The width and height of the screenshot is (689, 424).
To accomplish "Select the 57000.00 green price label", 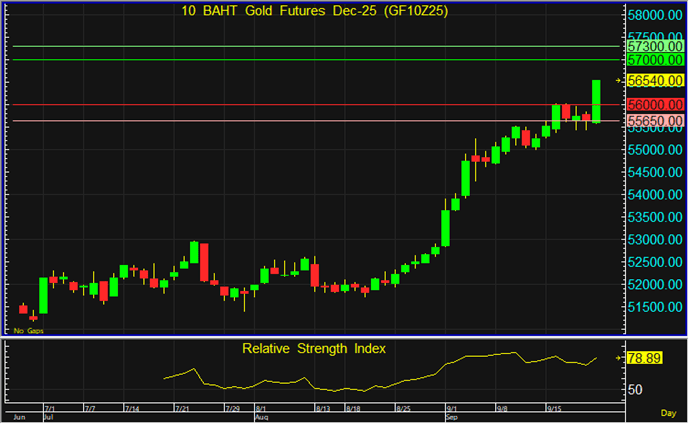I will [655, 61].
